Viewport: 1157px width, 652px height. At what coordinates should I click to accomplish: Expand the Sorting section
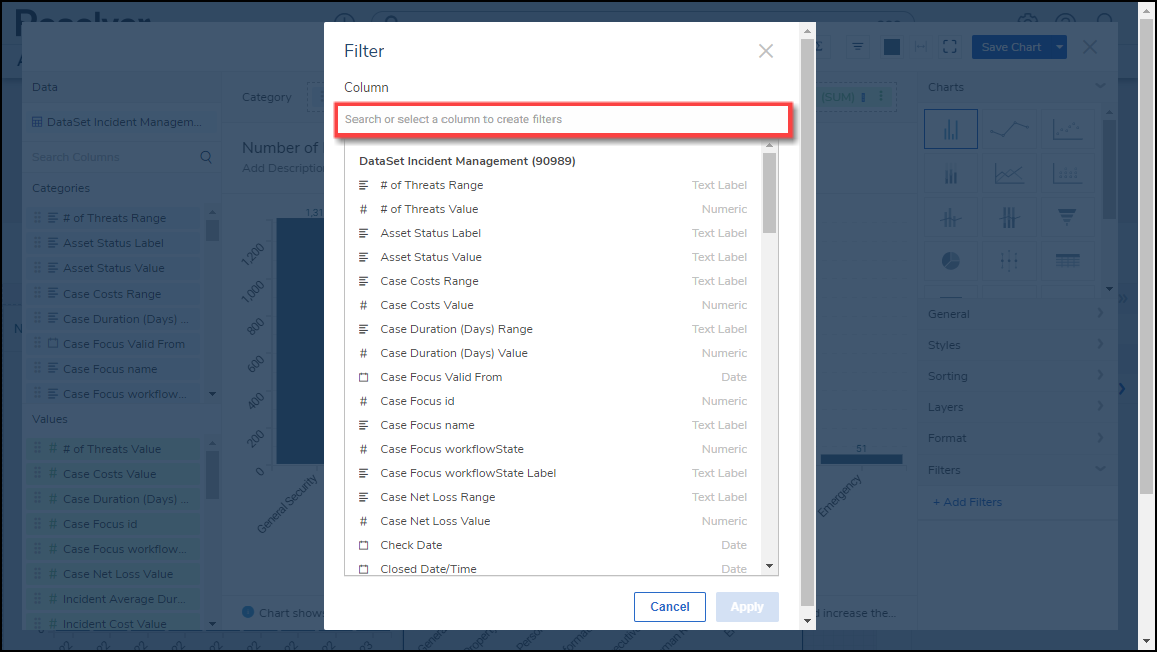(1017, 376)
